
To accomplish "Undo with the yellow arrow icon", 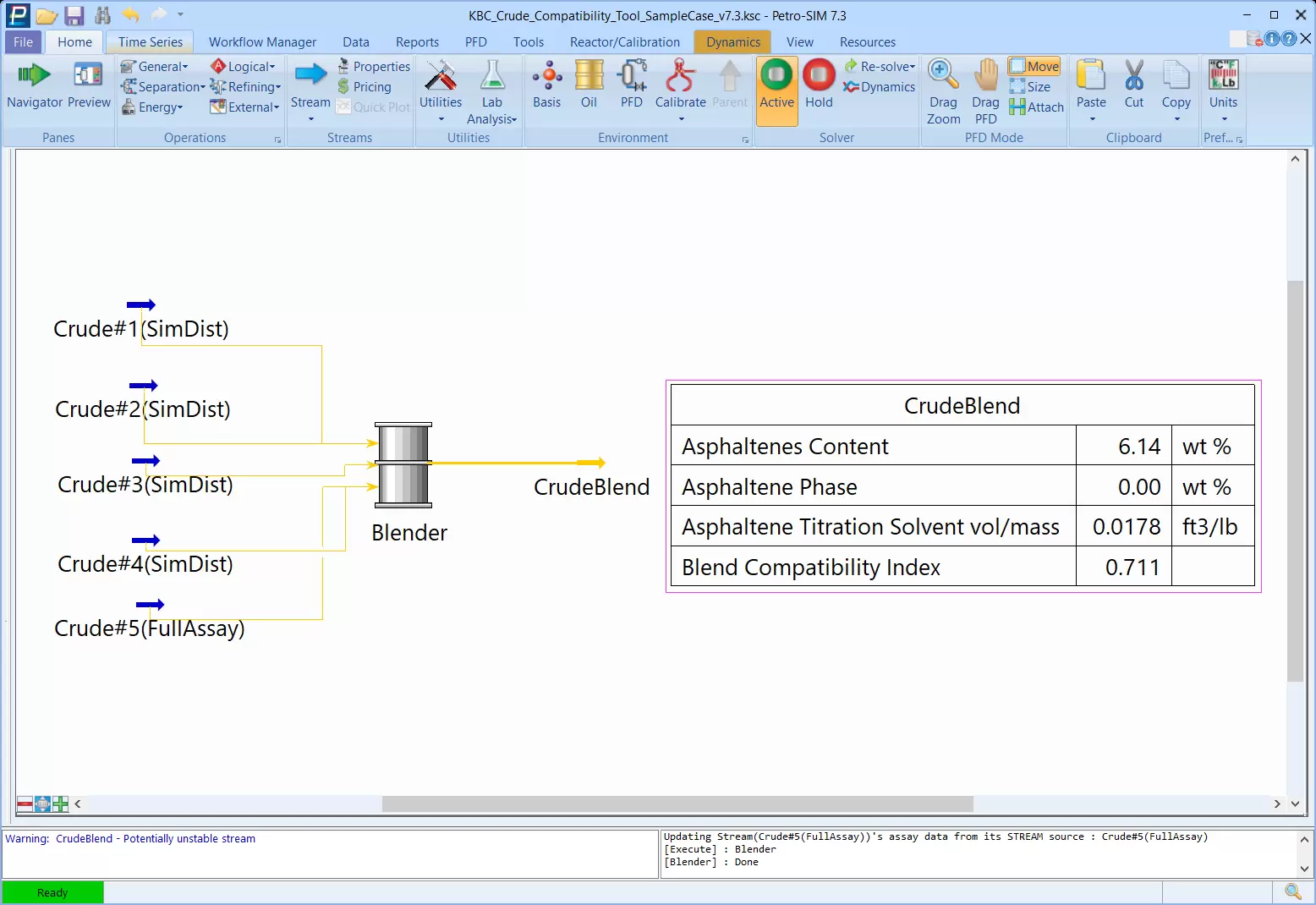I will (131, 14).
